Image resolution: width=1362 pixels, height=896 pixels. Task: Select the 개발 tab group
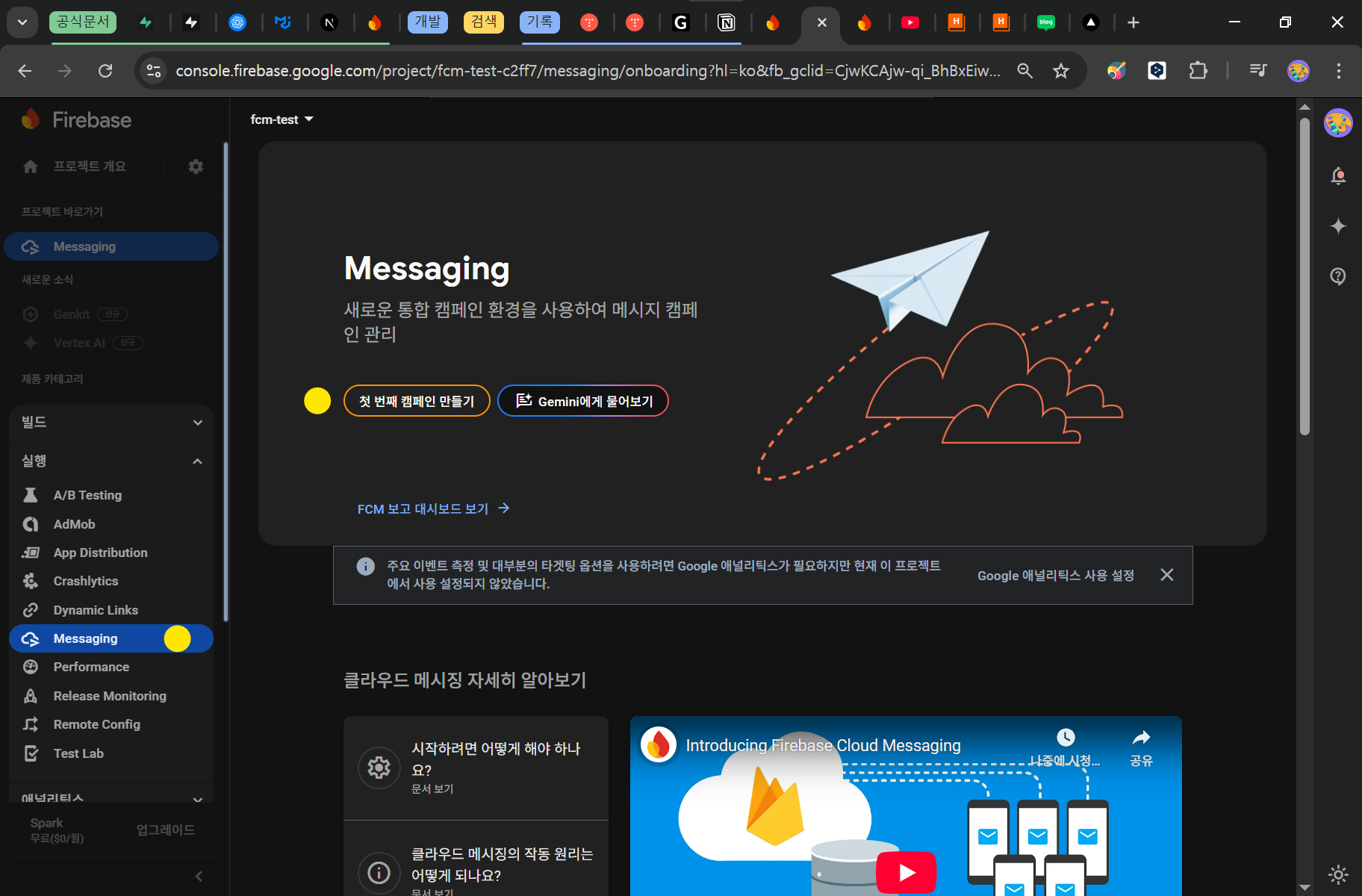(x=428, y=22)
